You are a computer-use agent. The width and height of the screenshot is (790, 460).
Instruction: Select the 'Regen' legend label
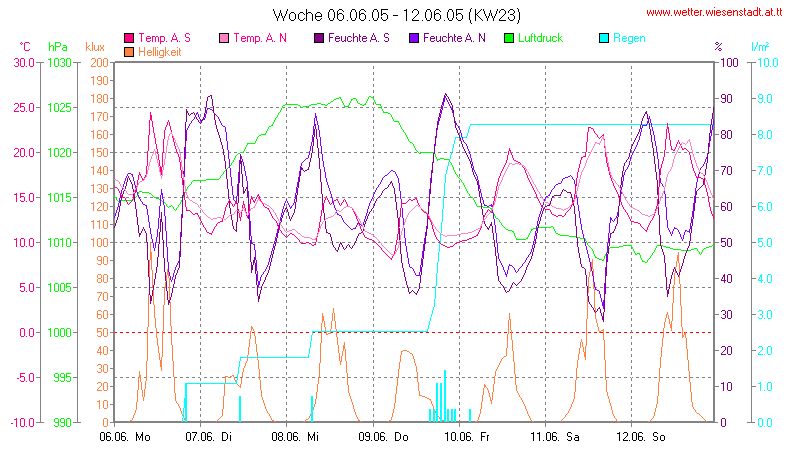[x=629, y=38]
